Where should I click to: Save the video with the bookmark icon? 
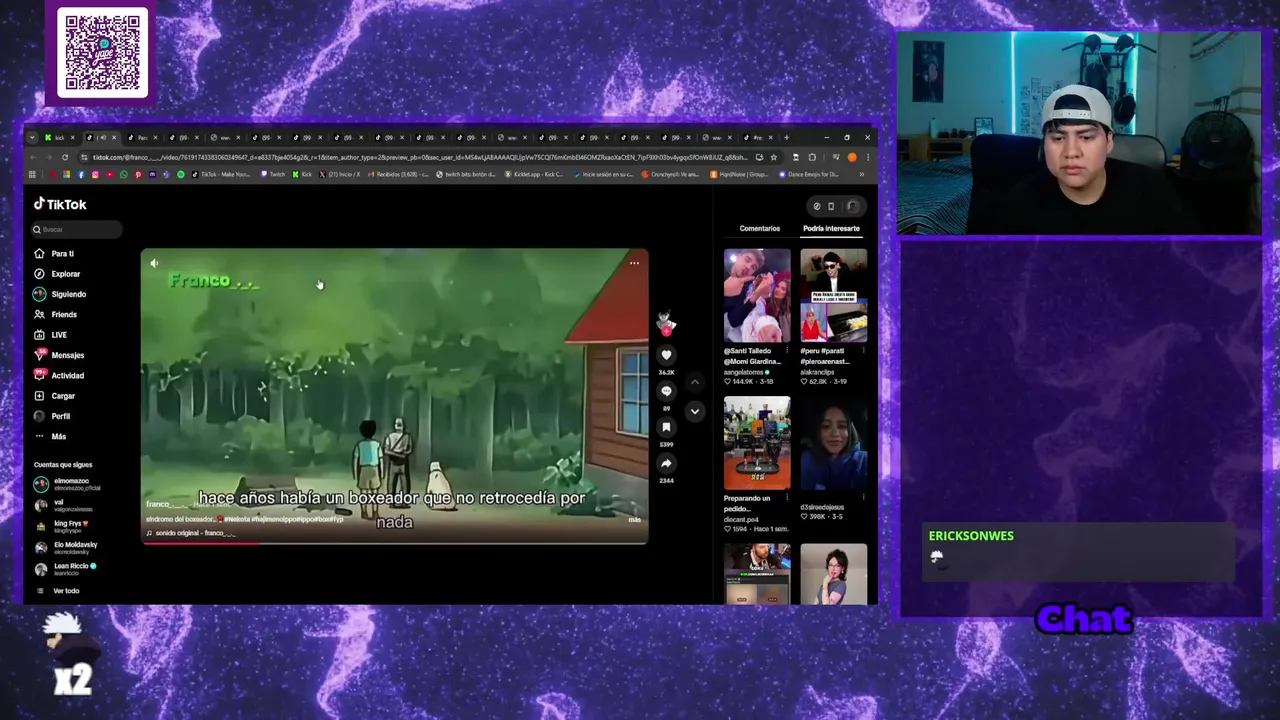click(x=666, y=427)
